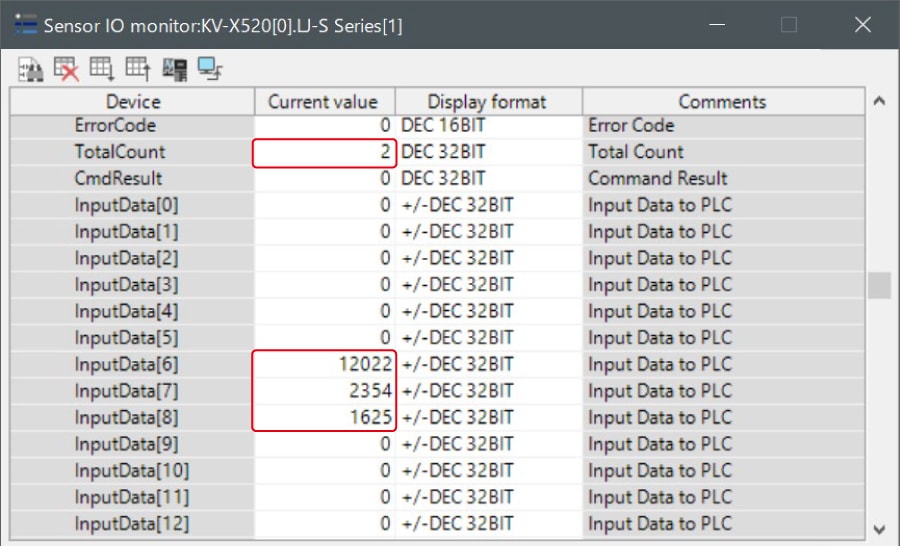Select the InputData[6] value 12022 cell
This screenshot has height=546, width=900.
coord(324,364)
